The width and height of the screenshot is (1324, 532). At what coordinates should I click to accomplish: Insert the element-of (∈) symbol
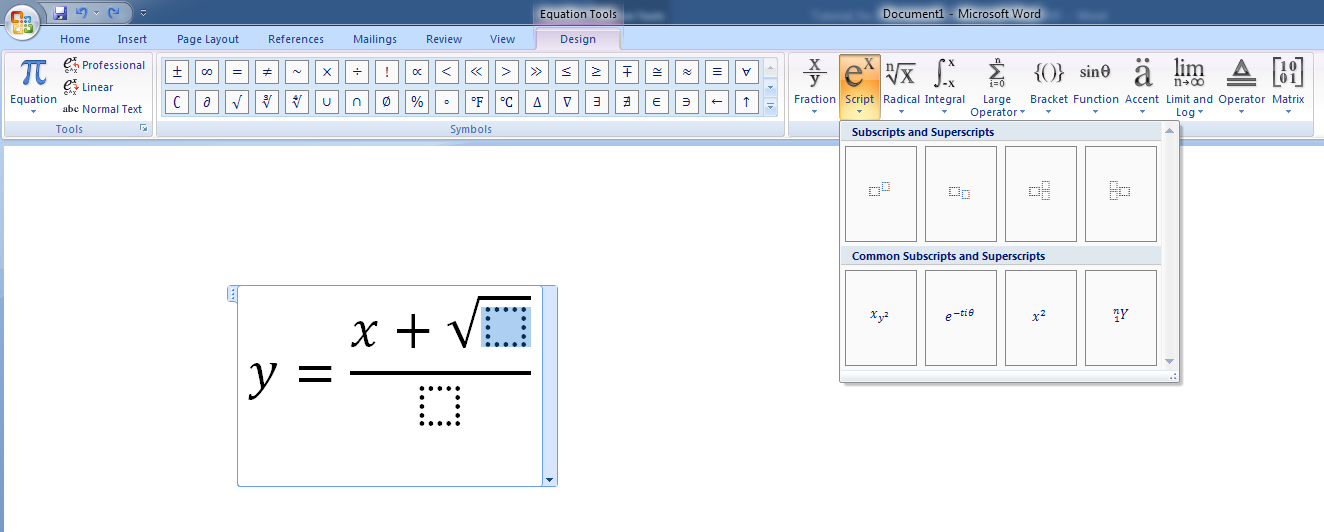[x=657, y=102]
